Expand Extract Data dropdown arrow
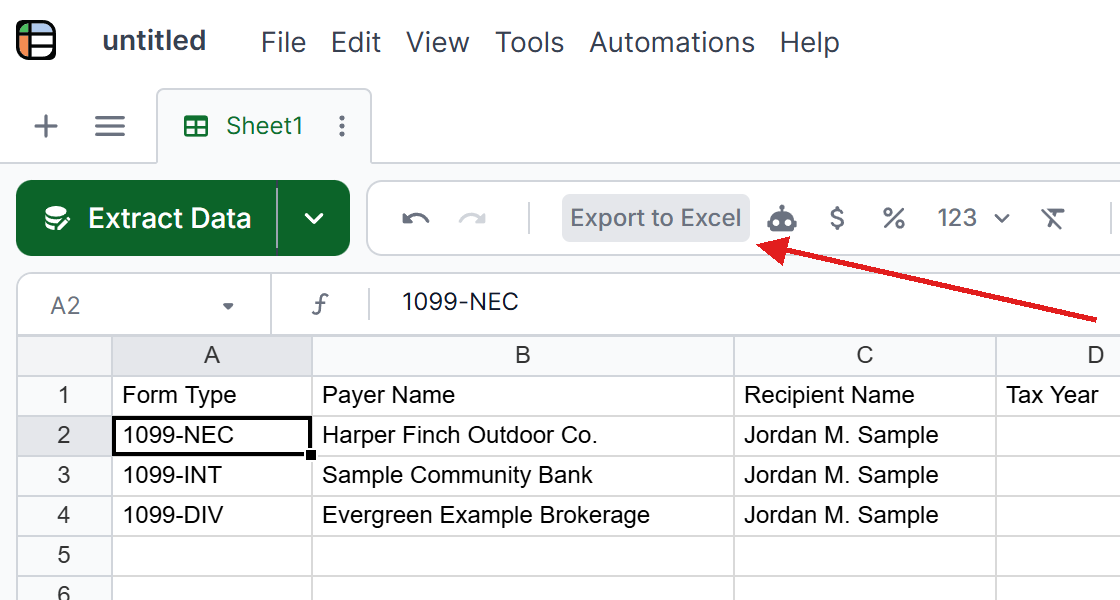 [314, 218]
